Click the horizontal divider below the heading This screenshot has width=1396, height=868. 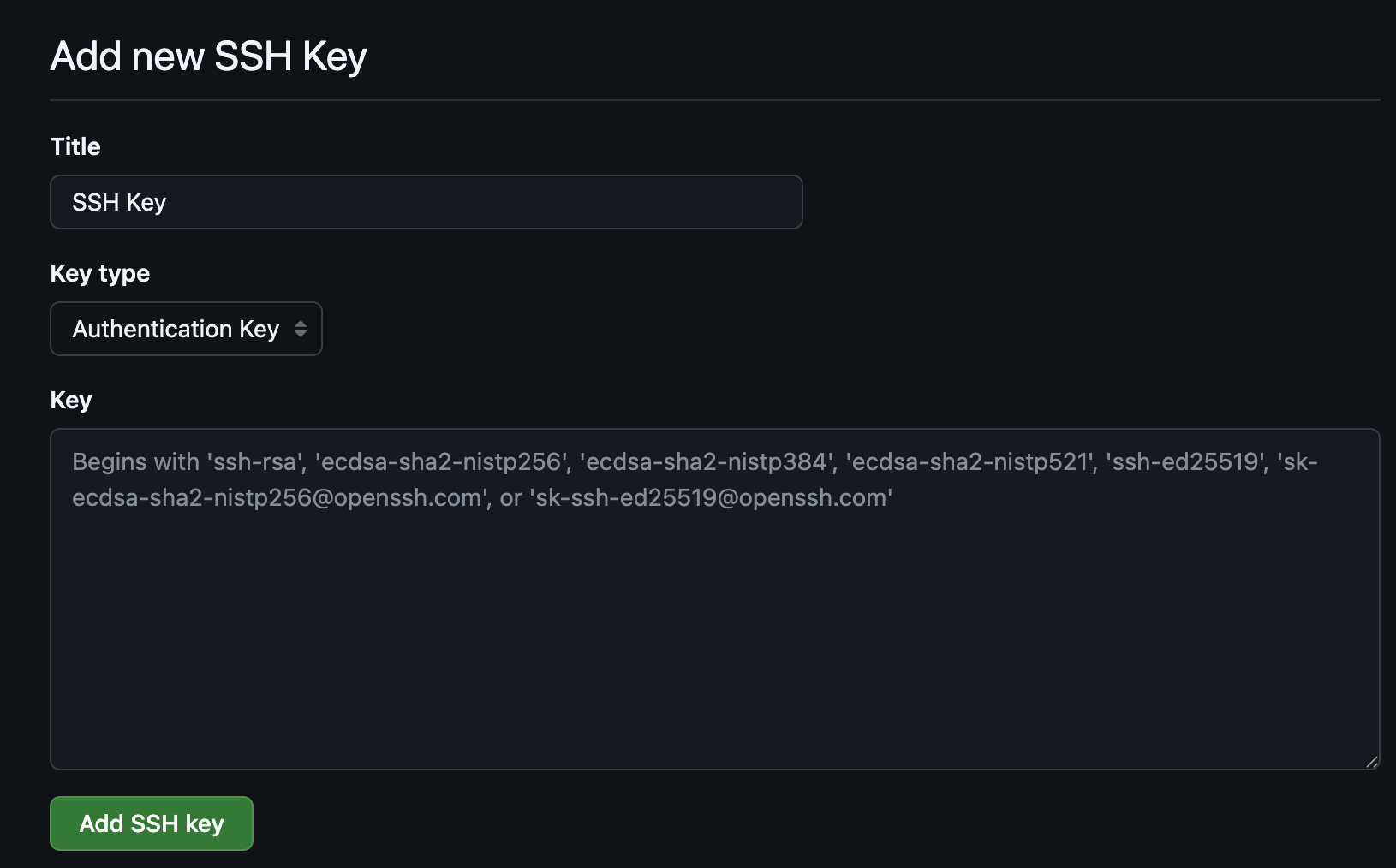[x=714, y=100]
